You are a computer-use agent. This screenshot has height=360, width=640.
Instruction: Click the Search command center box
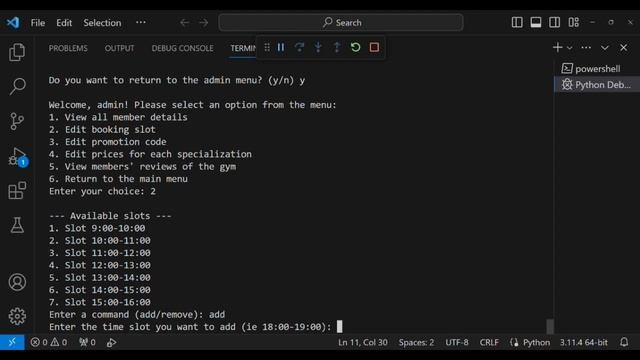(341, 22)
